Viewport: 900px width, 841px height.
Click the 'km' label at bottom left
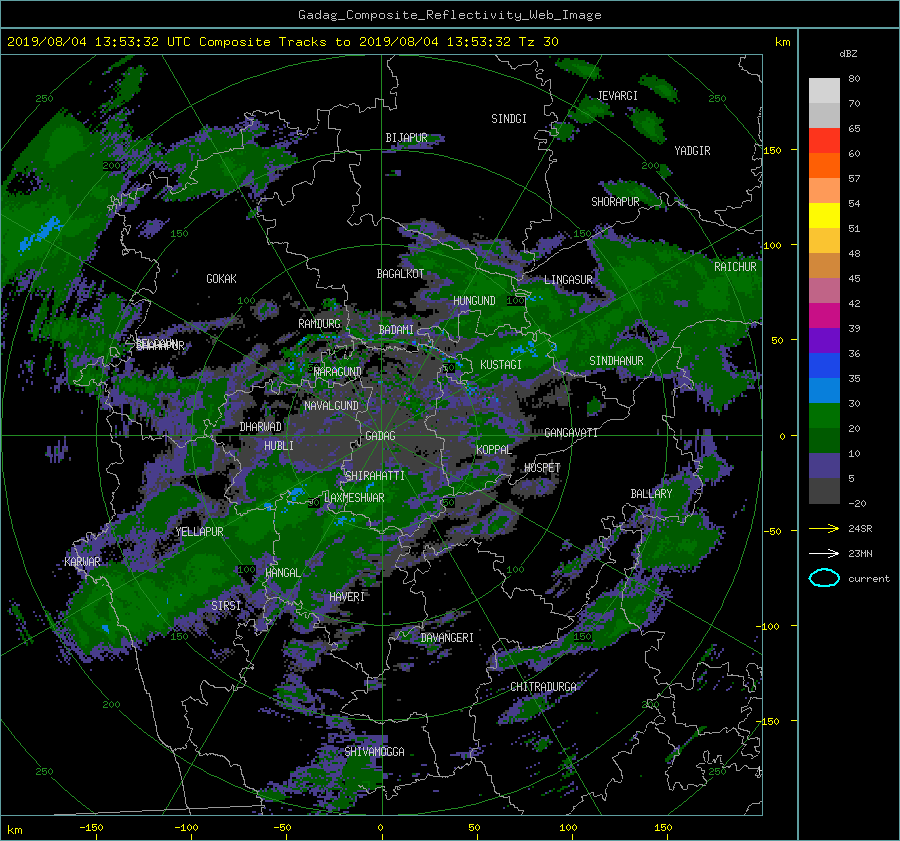(14, 830)
